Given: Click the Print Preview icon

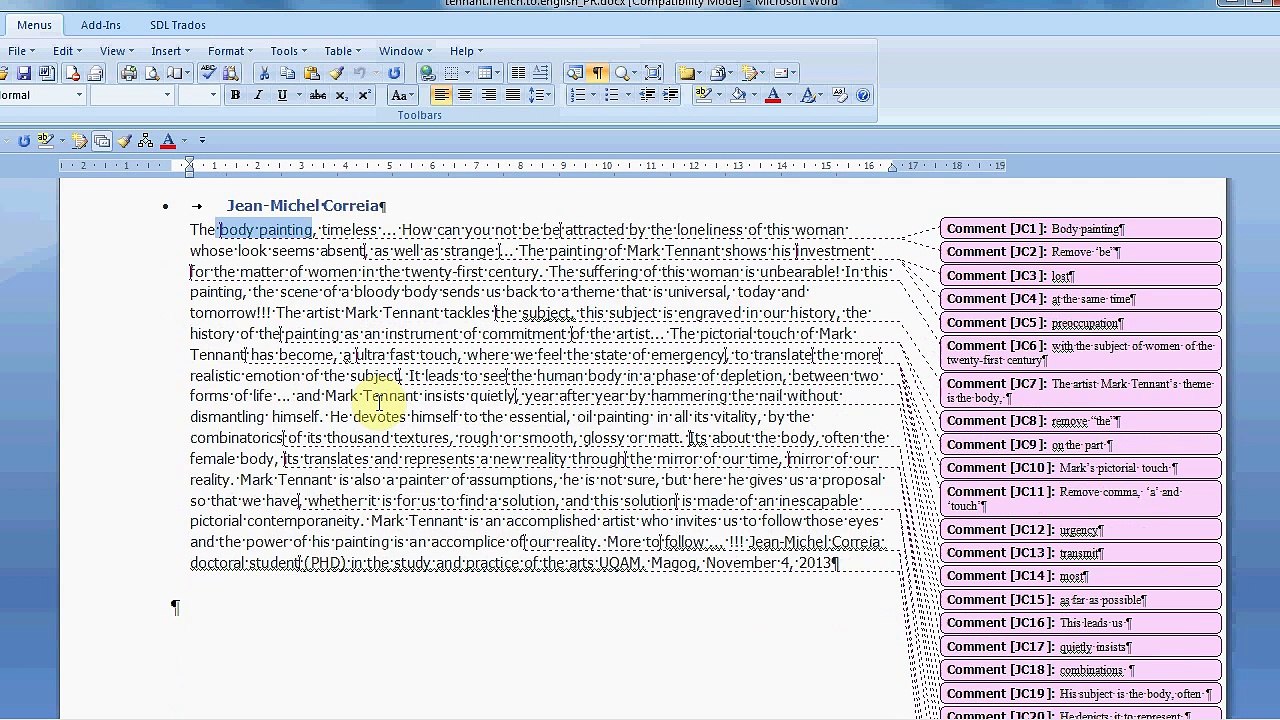Looking at the screenshot, I should click(152, 73).
